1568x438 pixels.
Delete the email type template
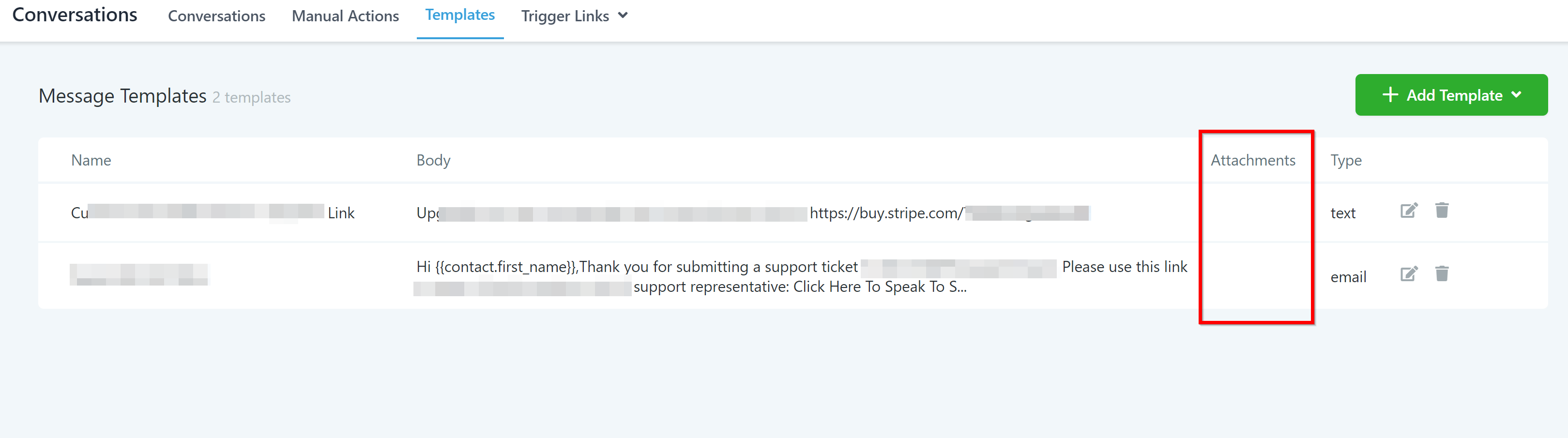1441,274
